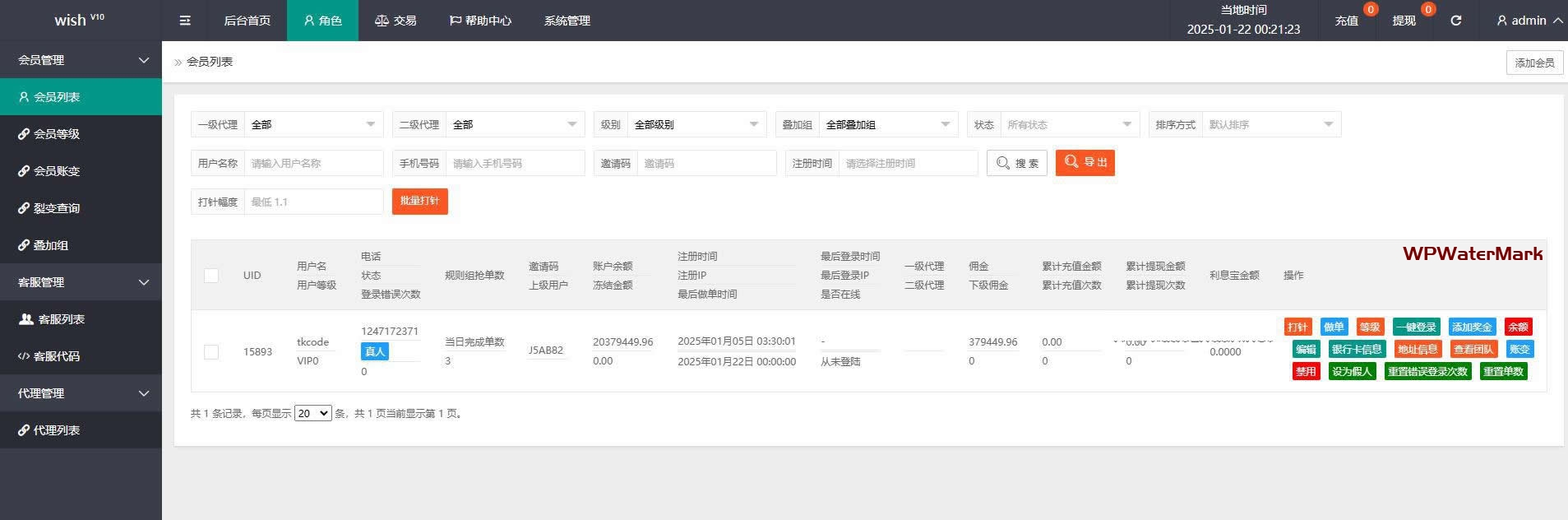Click 设为假人 for user tkcode
The width and height of the screenshot is (1568, 520).
tap(1352, 372)
